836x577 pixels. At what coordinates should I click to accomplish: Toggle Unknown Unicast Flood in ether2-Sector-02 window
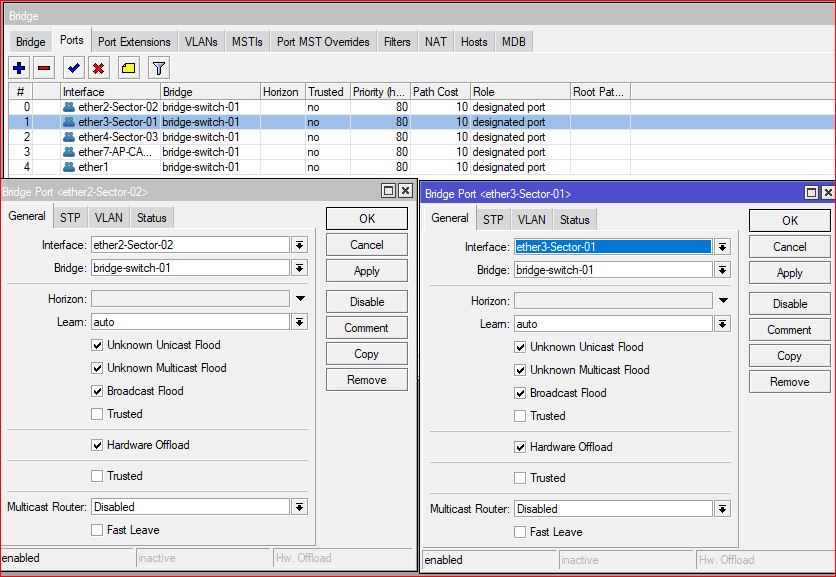[x=97, y=345]
